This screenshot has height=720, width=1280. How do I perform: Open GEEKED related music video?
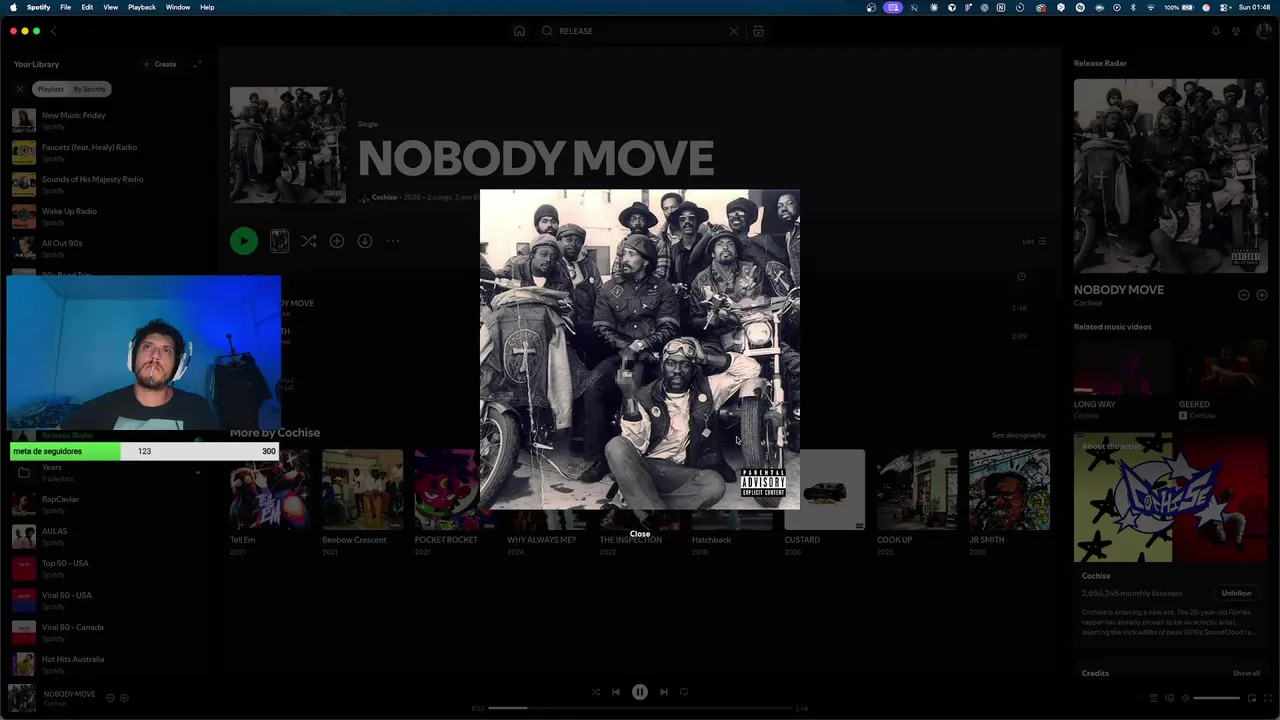(1222, 379)
